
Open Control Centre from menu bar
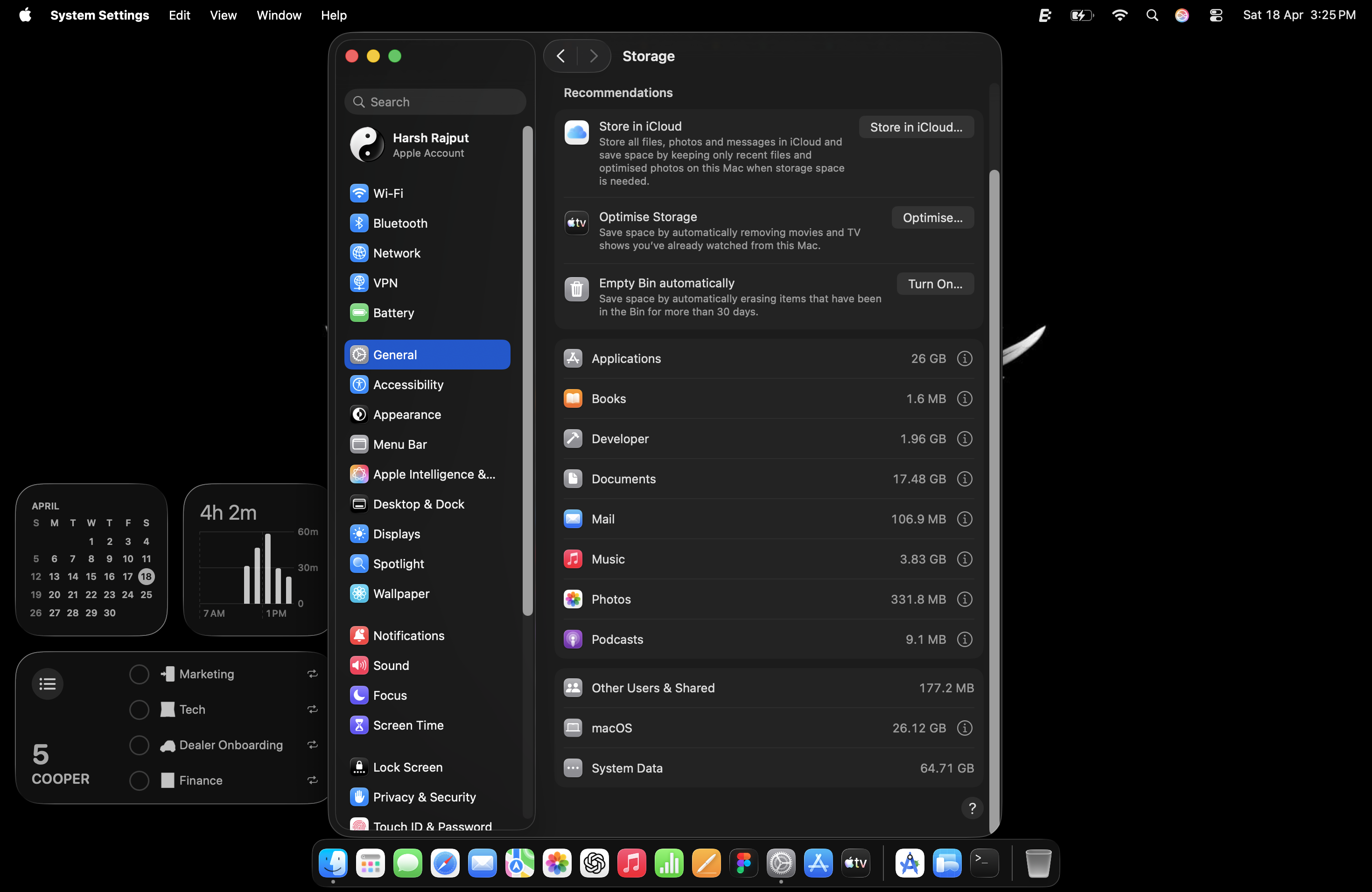click(1216, 15)
